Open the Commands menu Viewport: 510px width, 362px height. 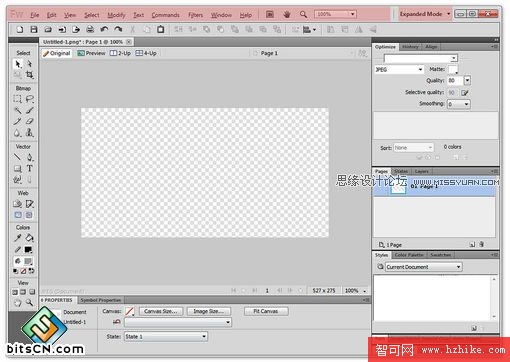pyautogui.click(x=165, y=15)
